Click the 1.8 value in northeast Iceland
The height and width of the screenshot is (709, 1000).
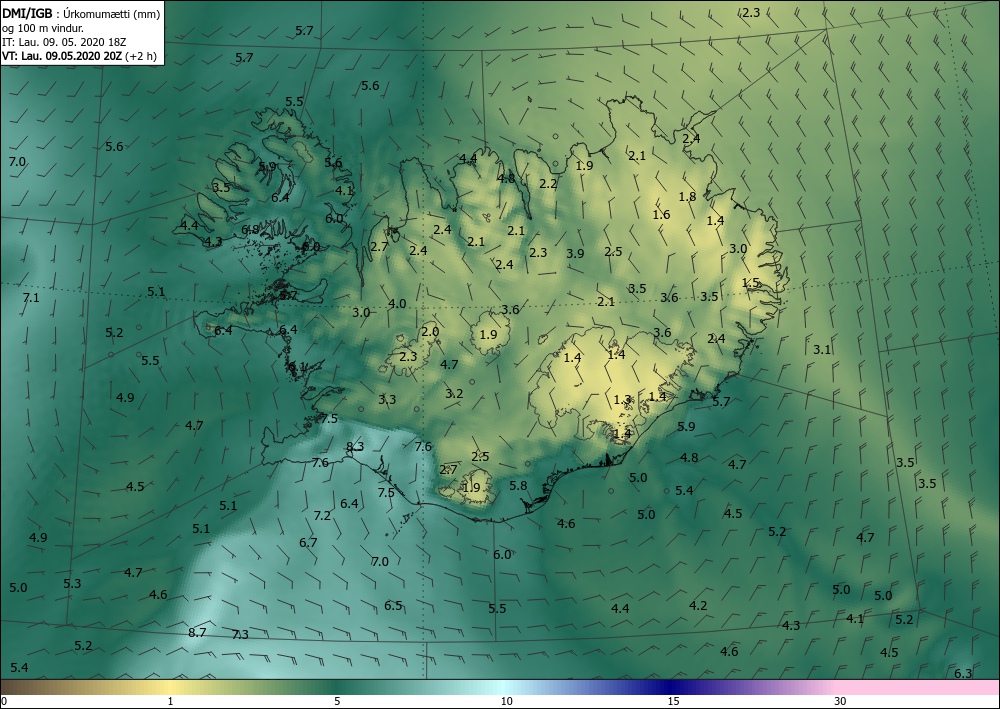point(687,196)
